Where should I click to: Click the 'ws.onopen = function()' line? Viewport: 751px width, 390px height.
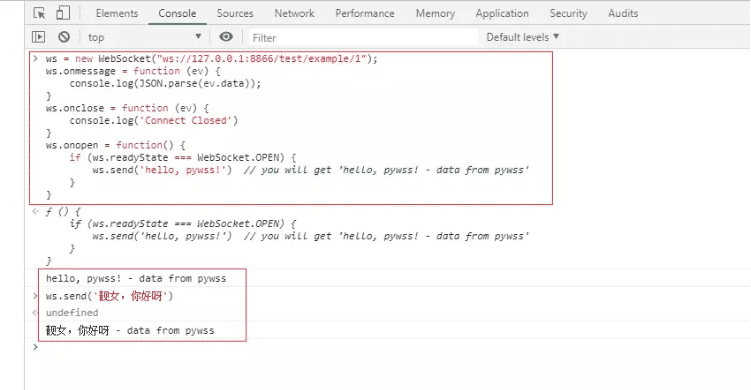pos(115,145)
